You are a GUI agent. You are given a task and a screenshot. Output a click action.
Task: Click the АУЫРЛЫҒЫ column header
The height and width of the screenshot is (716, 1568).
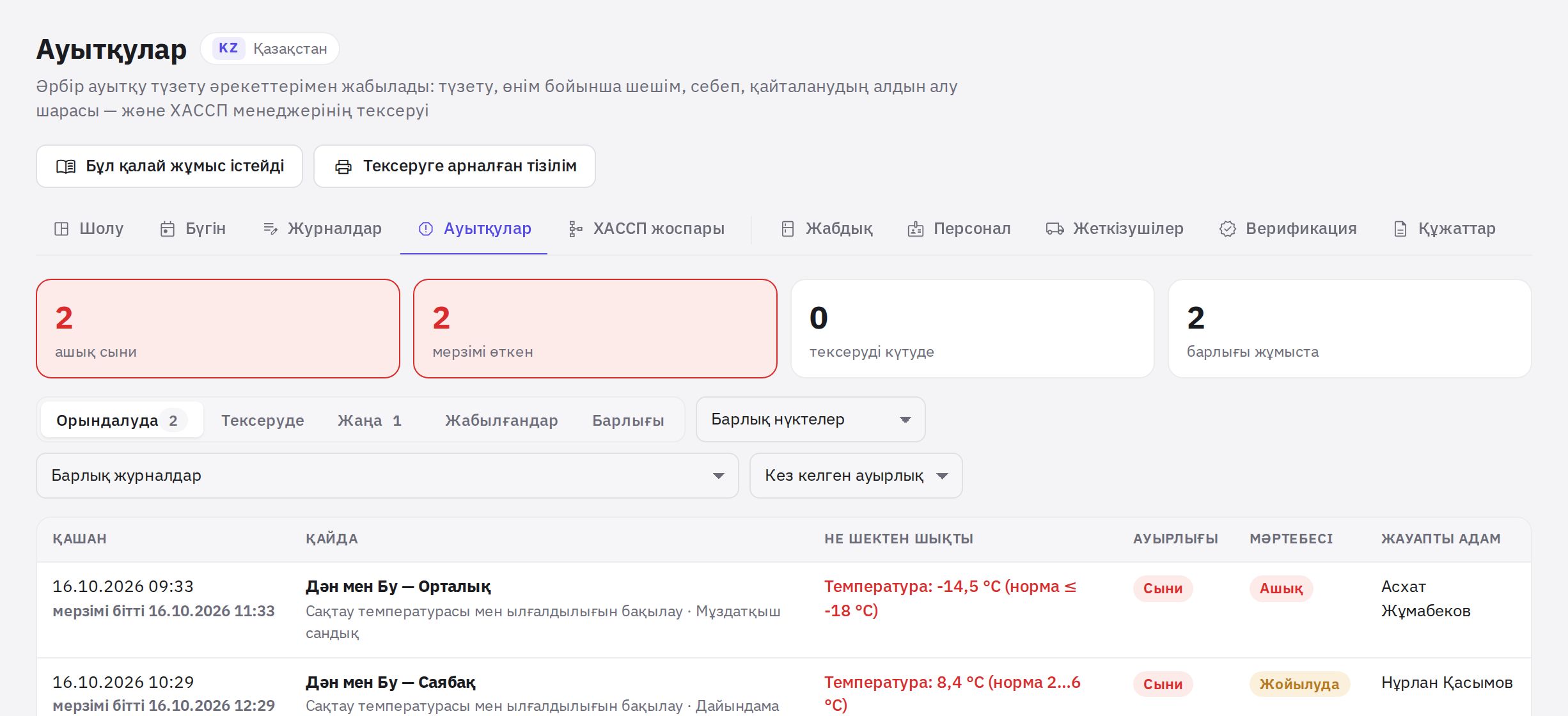(x=1175, y=539)
